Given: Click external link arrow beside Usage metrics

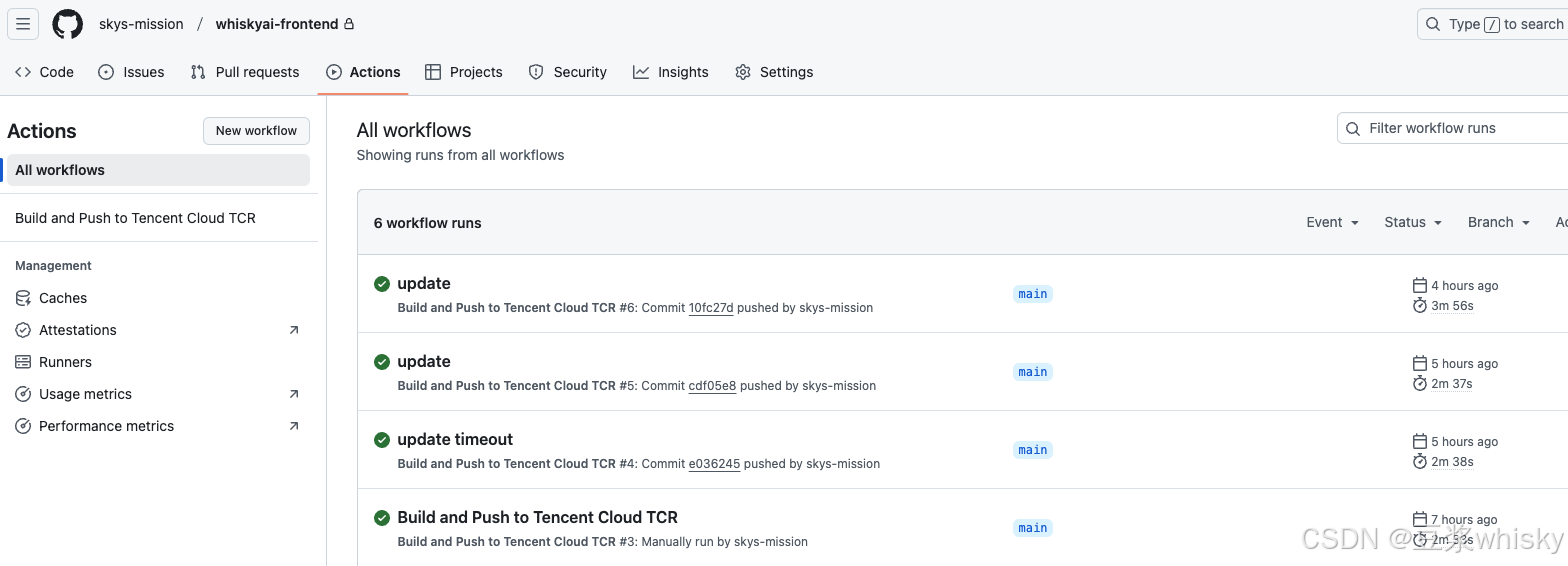Looking at the screenshot, I should [294, 394].
